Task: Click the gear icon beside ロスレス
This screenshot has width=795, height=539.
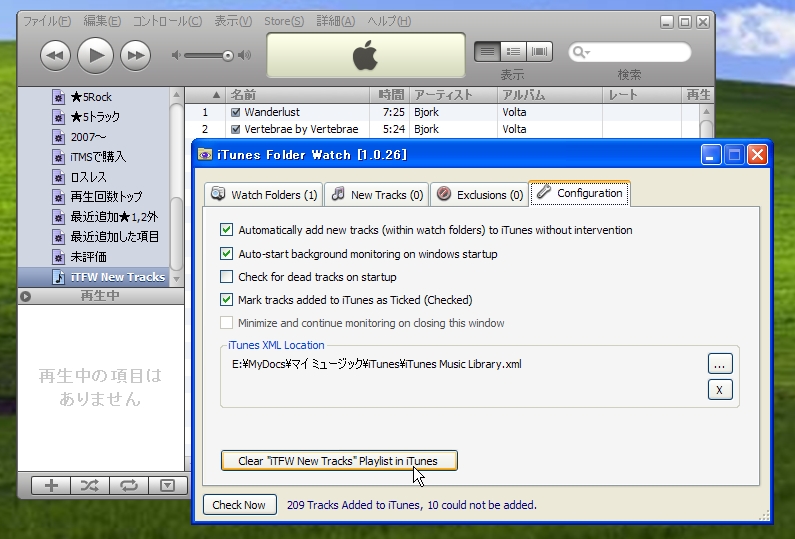Action: point(58,177)
